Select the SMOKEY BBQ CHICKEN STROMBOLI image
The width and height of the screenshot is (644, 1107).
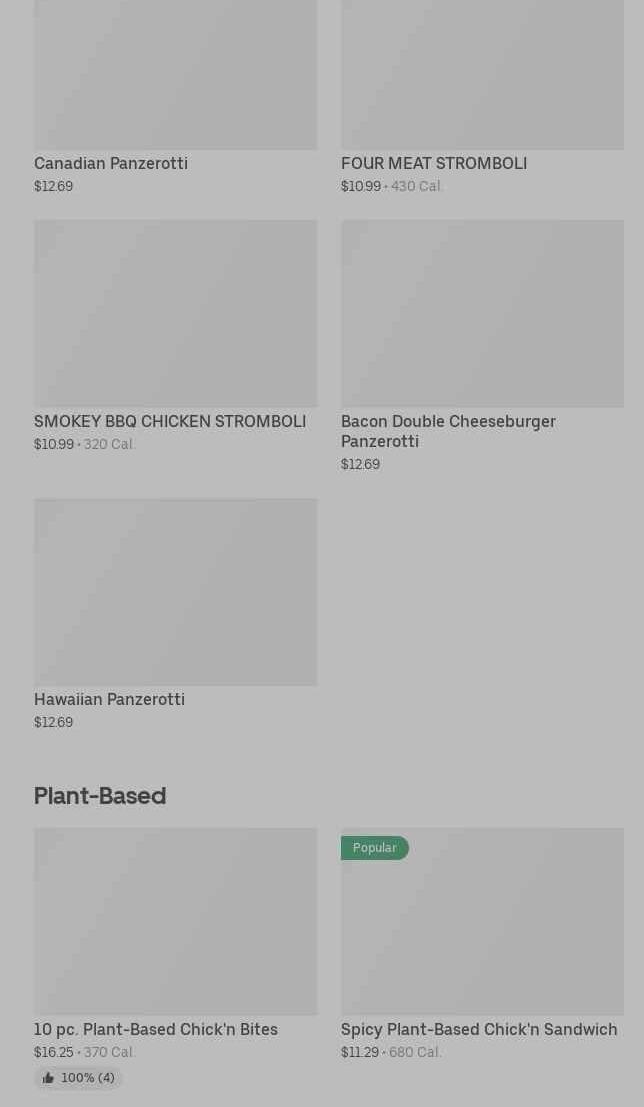coord(175,313)
